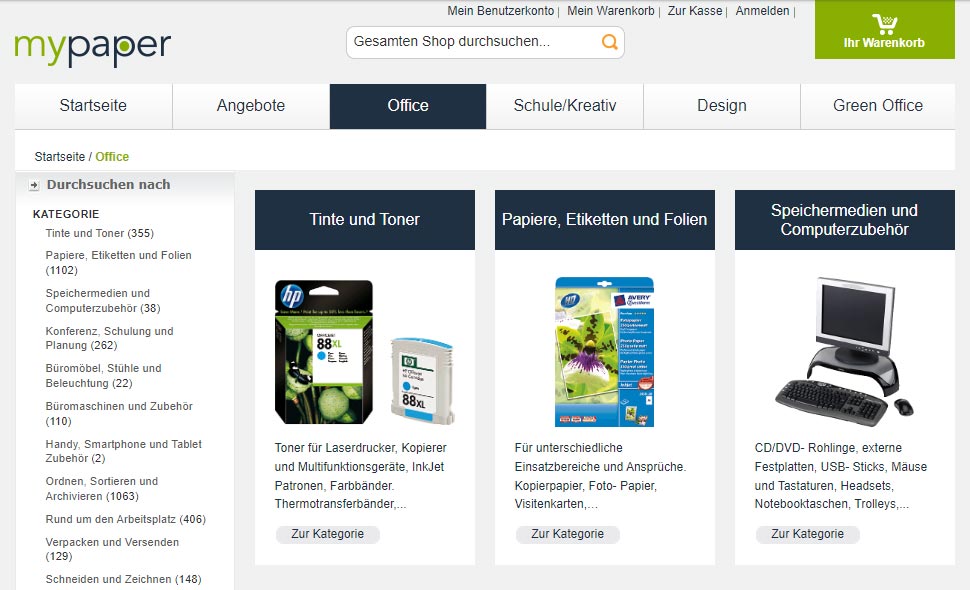970x590 pixels.
Task: Open the HP ink cartridge product image
Action: 364,352
